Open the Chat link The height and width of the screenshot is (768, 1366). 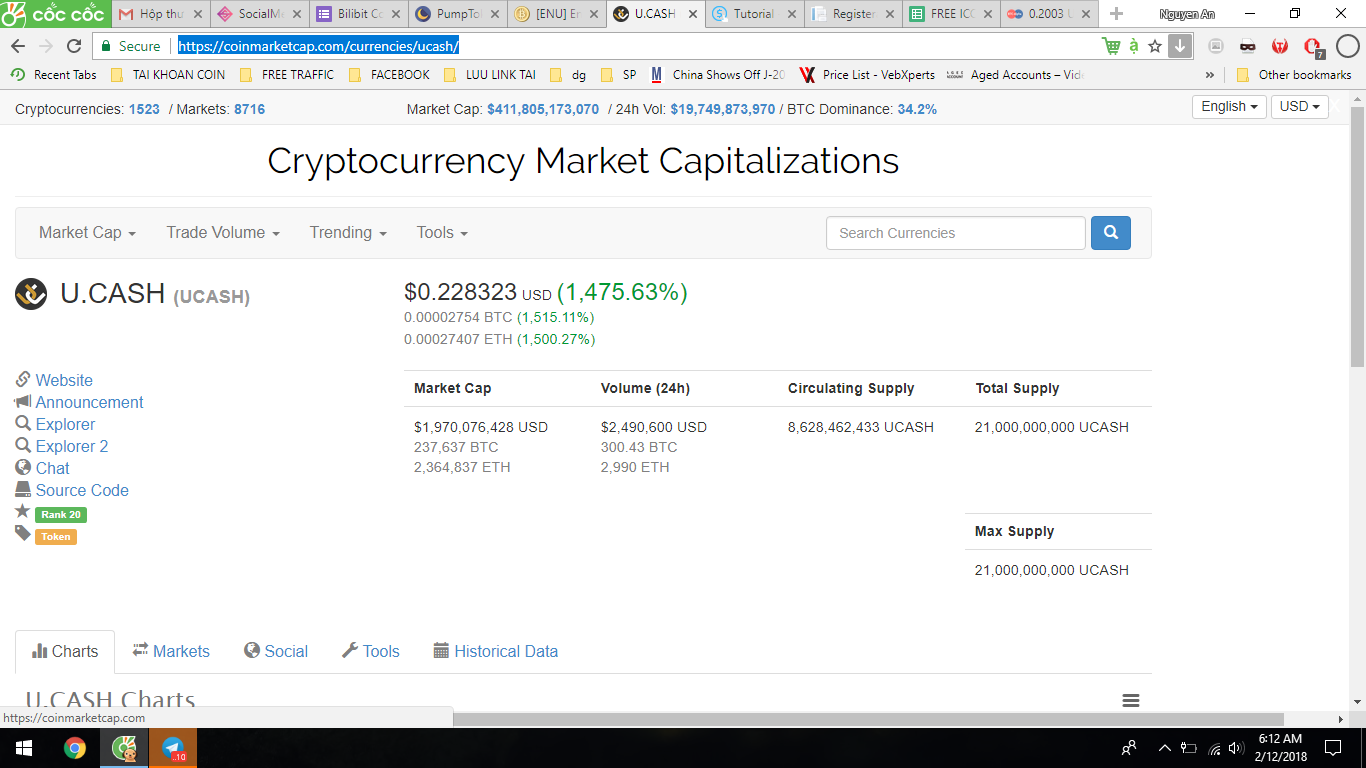(53, 469)
